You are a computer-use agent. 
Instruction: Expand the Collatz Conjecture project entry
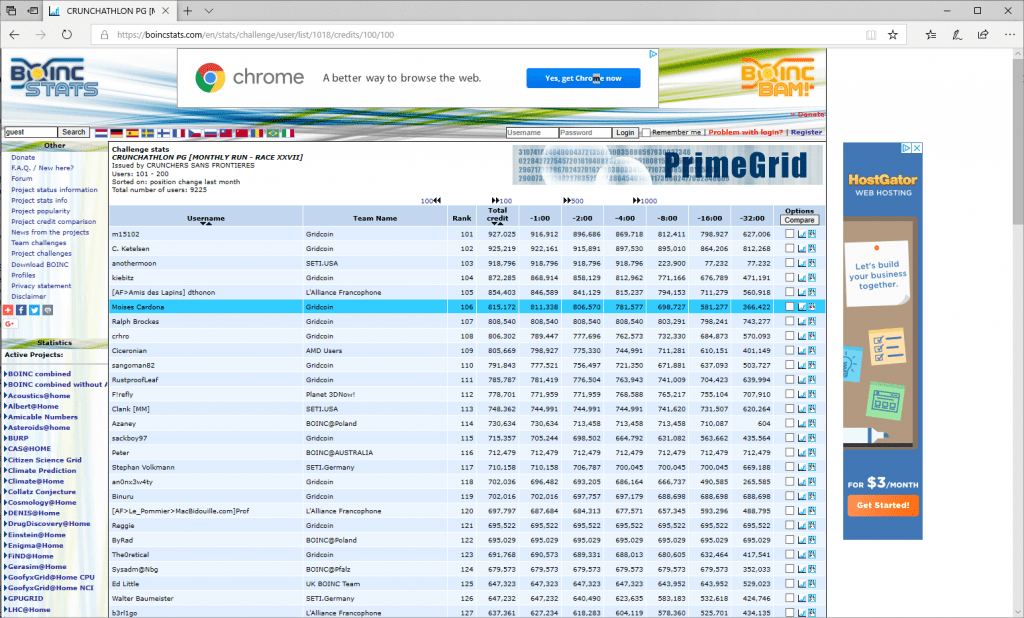point(40,492)
